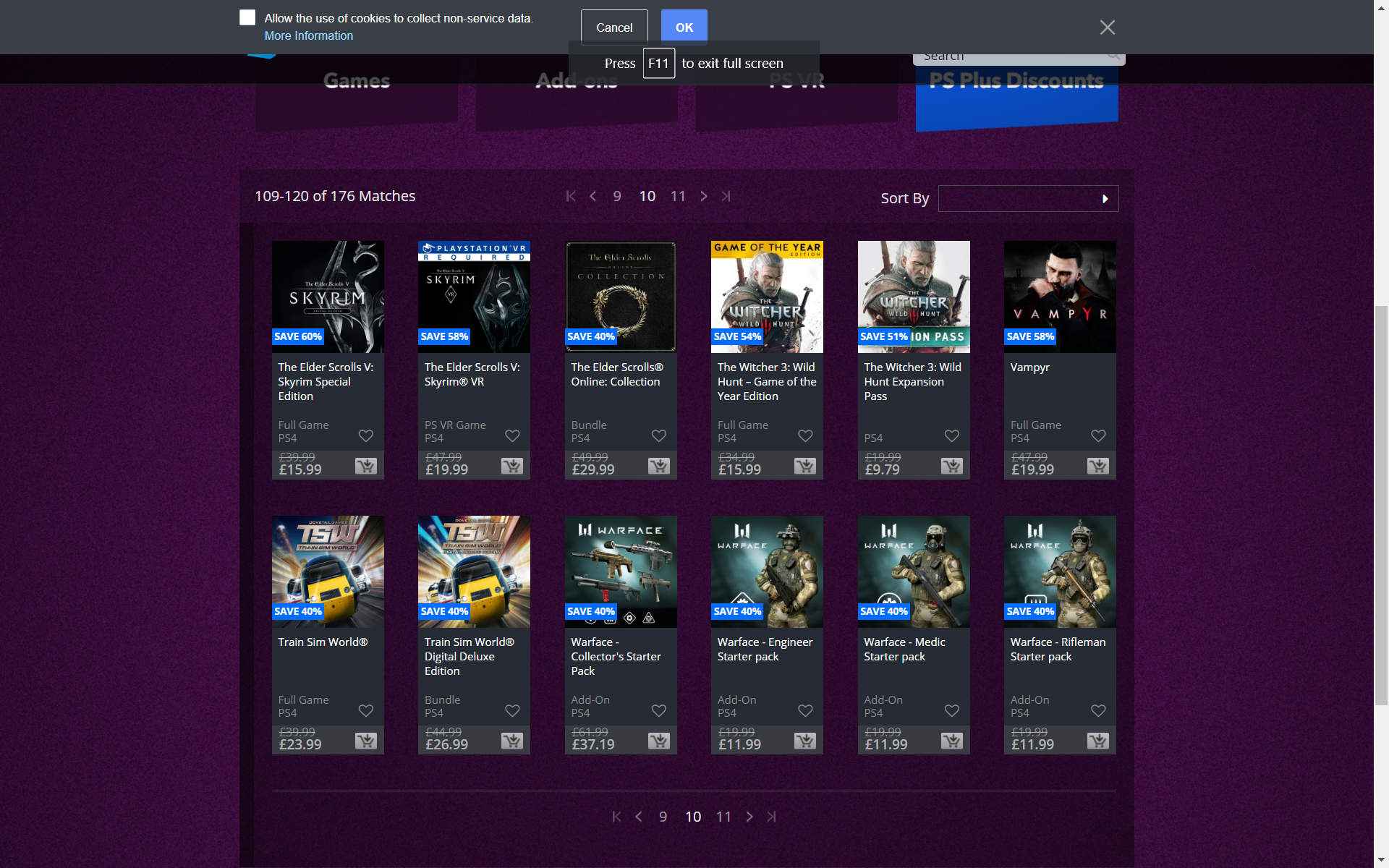Screen dimensions: 1389x868
Task: Open Skyrim Special Edition cover thumbnail
Action: pos(328,297)
